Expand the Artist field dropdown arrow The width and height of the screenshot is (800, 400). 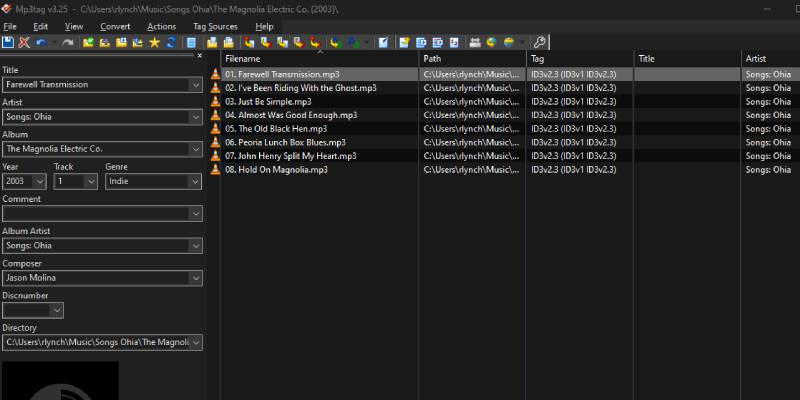[x=196, y=117]
